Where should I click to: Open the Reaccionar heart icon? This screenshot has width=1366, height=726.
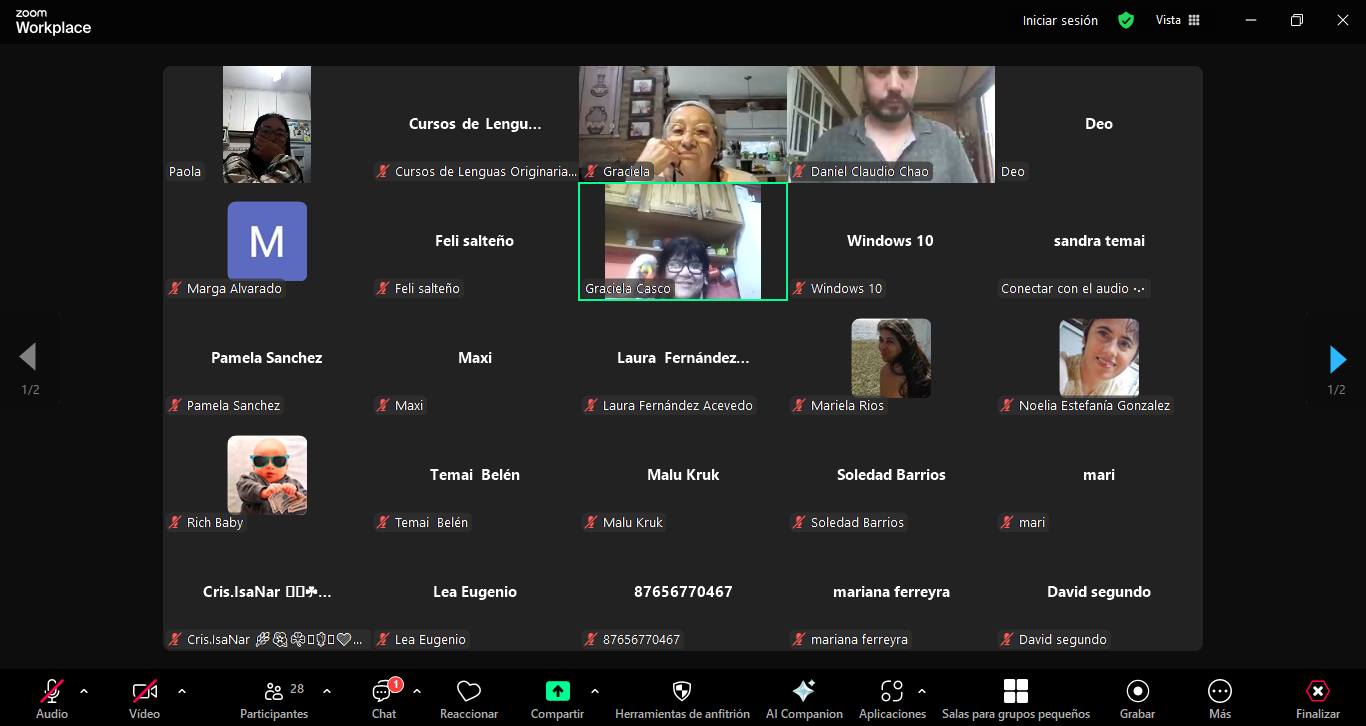tap(469, 691)
